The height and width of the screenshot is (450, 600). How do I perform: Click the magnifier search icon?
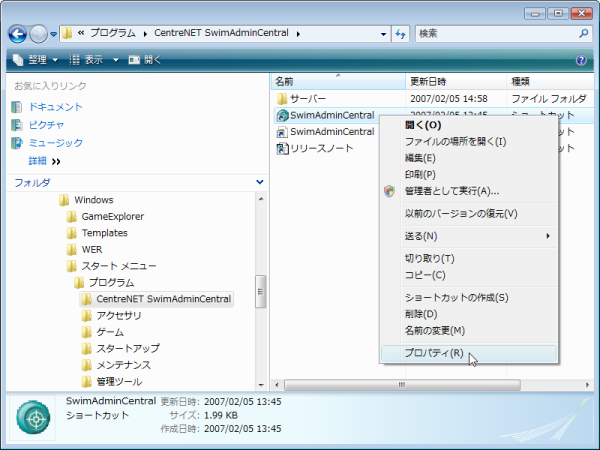584,34
